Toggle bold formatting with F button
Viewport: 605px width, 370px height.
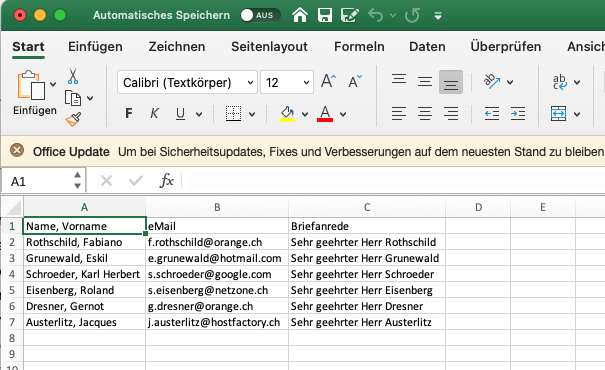(129, 113)
